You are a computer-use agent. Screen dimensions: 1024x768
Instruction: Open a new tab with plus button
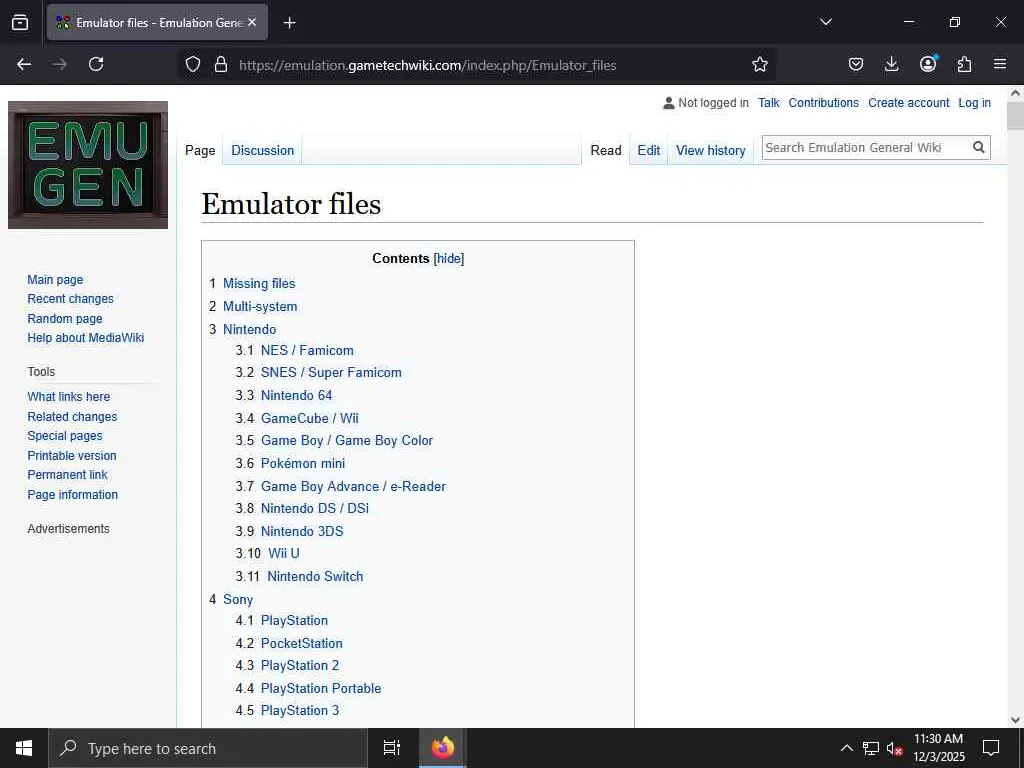point(289,23)
